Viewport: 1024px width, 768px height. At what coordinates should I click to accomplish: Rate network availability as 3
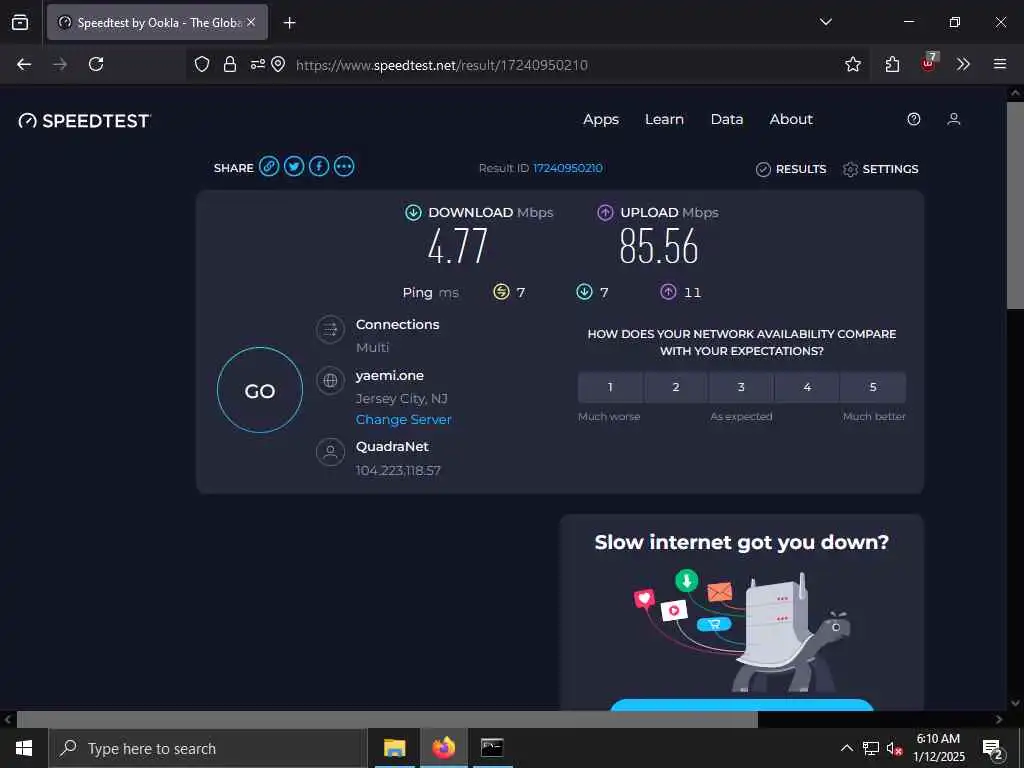(741, 387)
